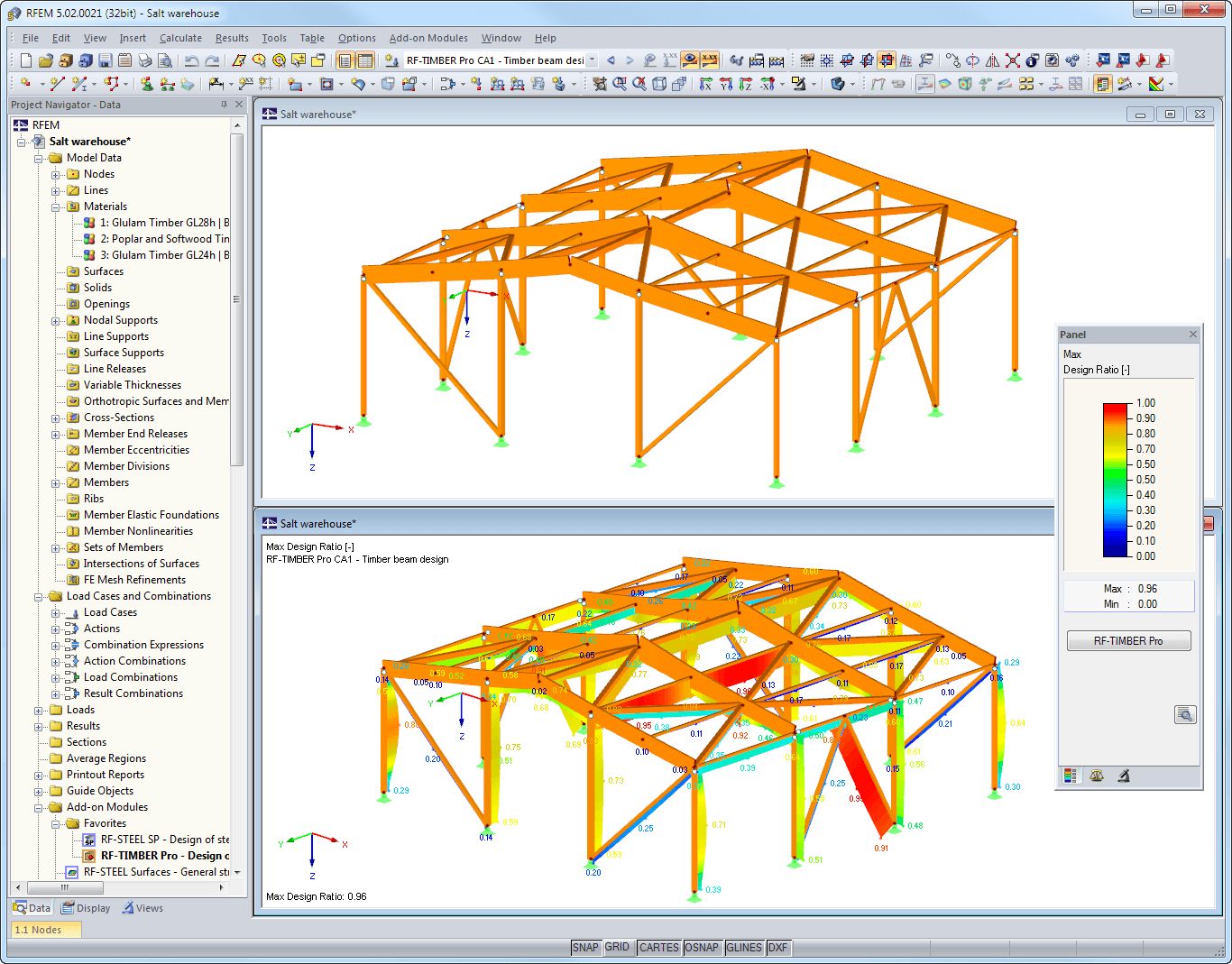Screen dimensions: 1232x964
Task: Click the Undo icon on the toolbar
Action: tap(190, 61)
